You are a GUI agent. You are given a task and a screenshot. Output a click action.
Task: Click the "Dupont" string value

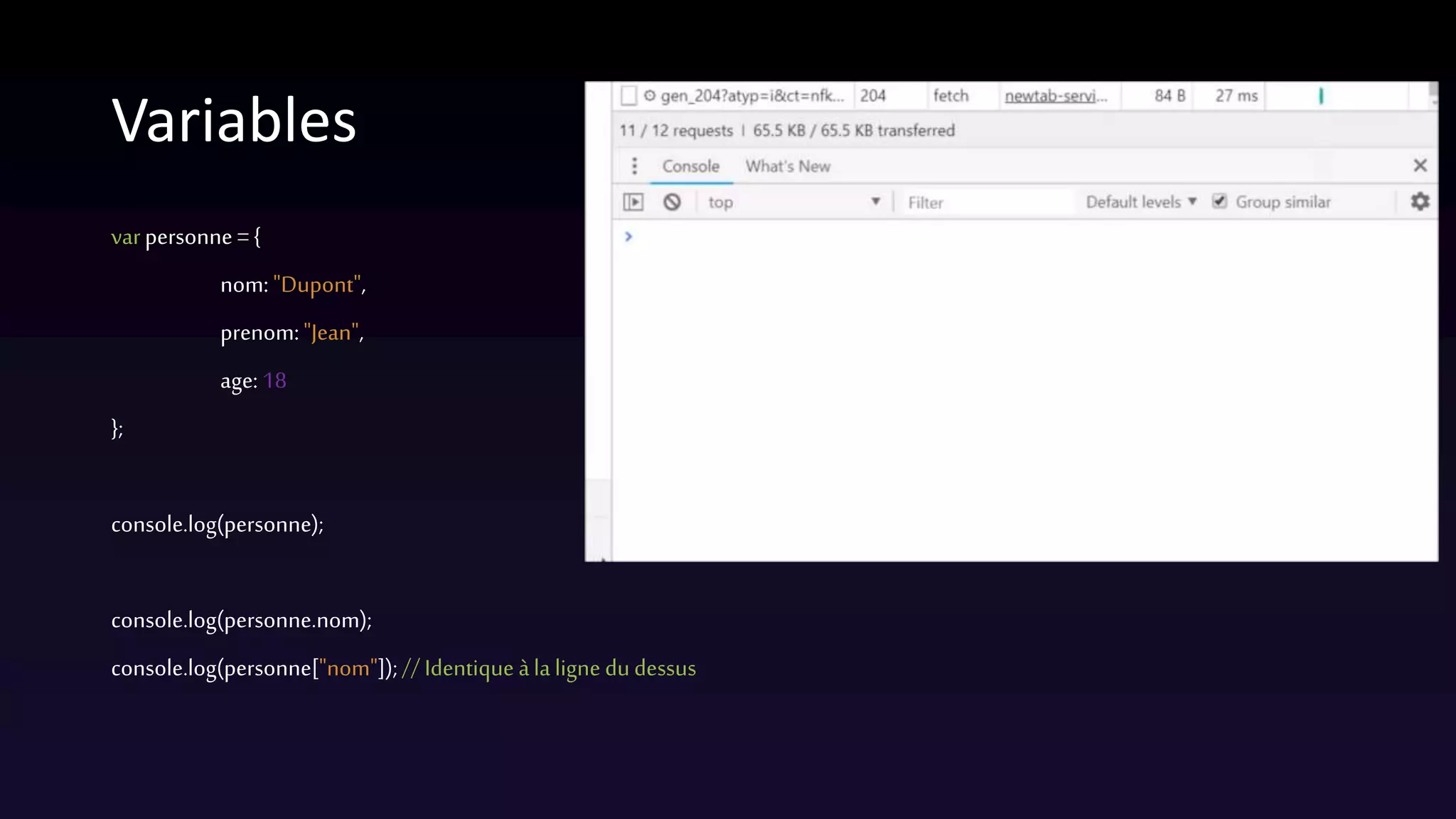(317, 284)
